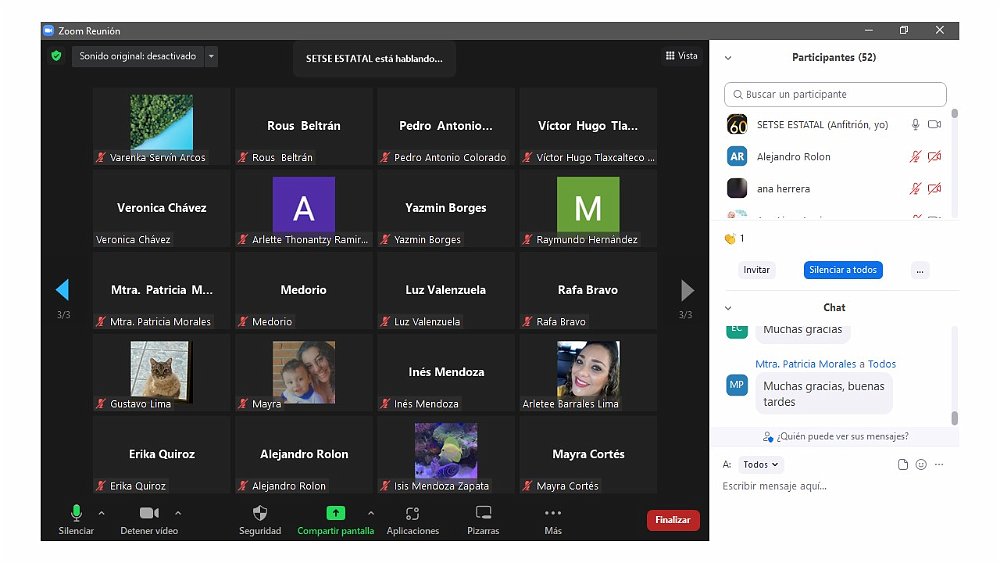Click the Más three-dots icon

pyautogui.click(x=553, y=513)
